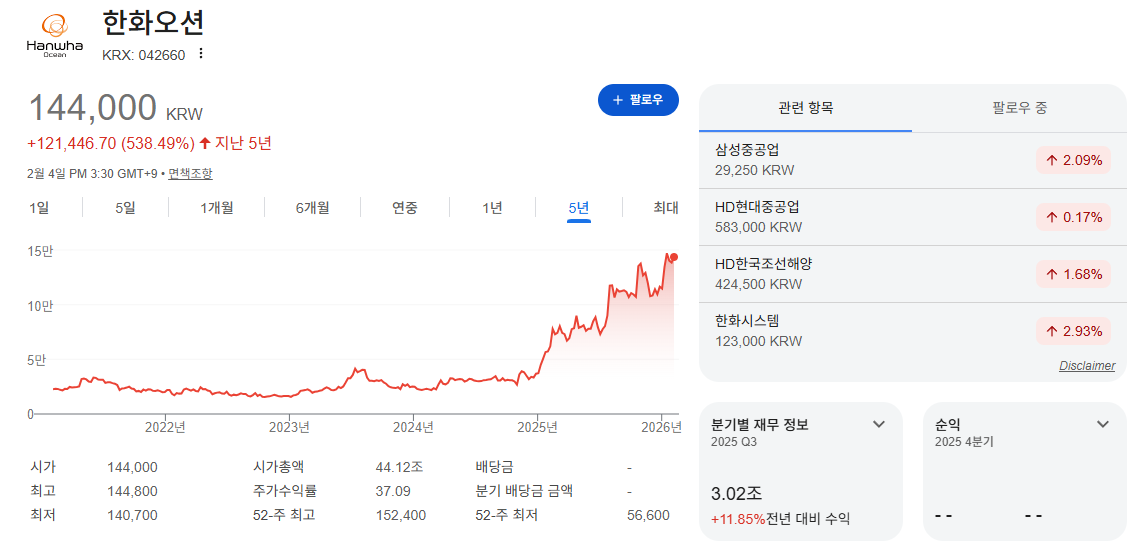
Task: Click the 최저 value 140,700
Action: click(132, 516)
